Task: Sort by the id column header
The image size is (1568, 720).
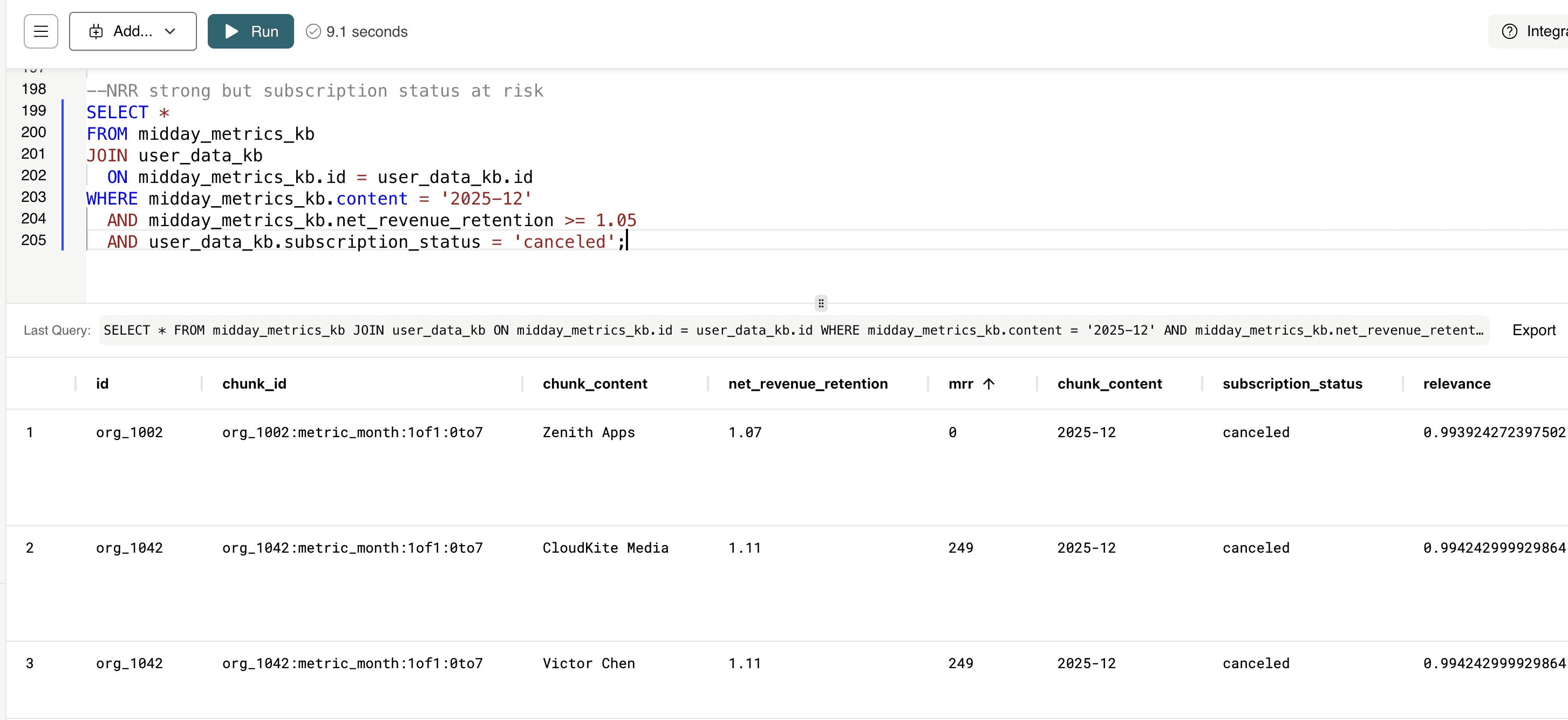Action: click(x=103, y=383)
